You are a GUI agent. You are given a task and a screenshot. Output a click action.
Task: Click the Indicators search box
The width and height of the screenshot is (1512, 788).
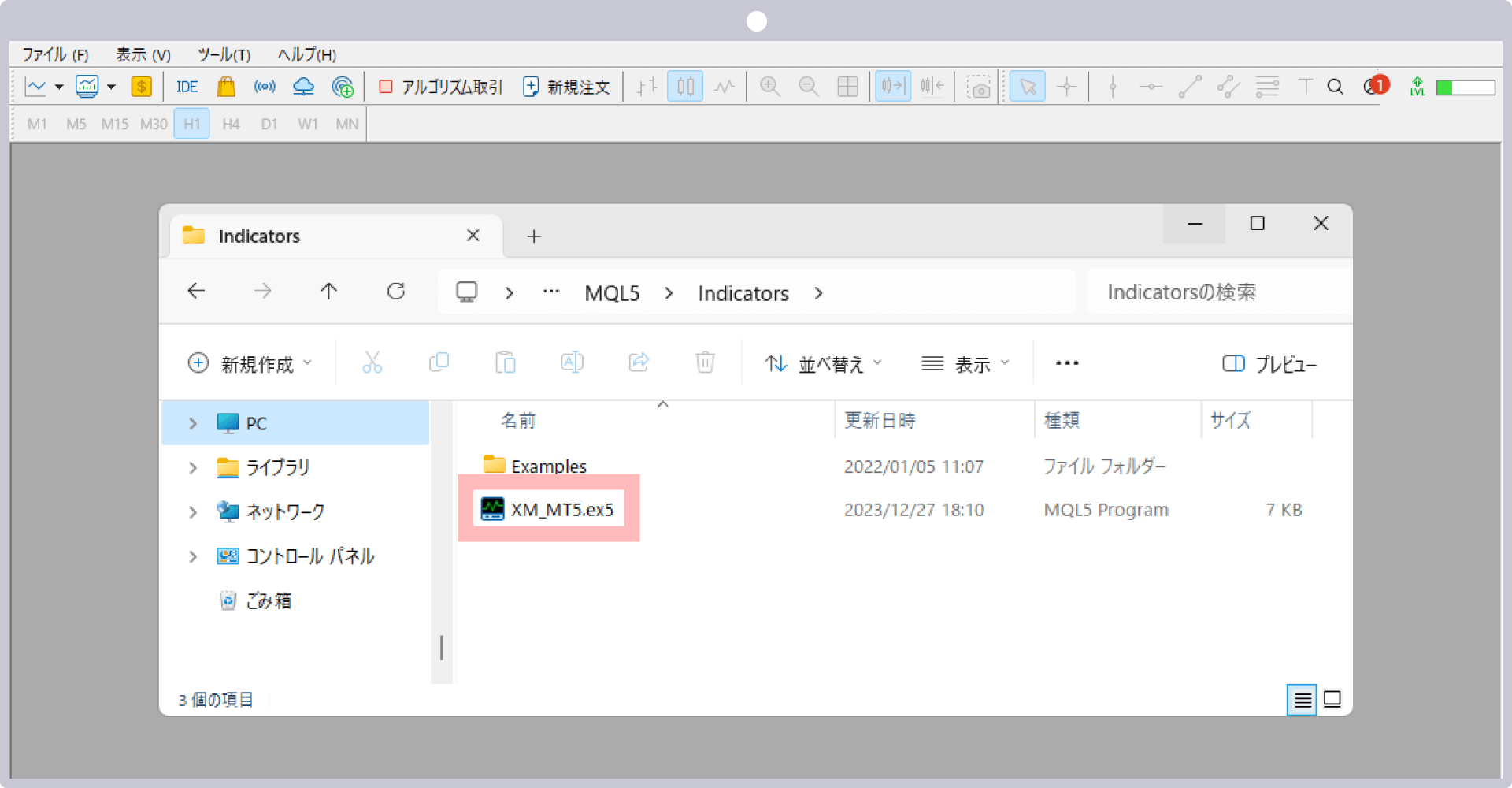[1219, 292]
